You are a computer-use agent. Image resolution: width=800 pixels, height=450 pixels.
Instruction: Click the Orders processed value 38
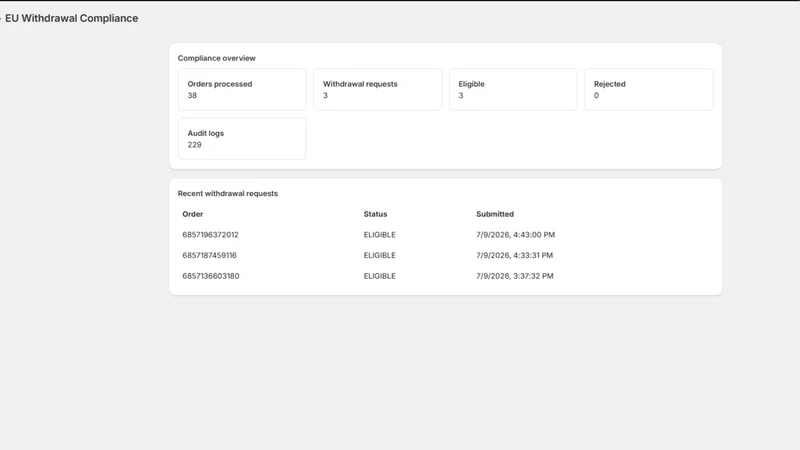point(192,95)
